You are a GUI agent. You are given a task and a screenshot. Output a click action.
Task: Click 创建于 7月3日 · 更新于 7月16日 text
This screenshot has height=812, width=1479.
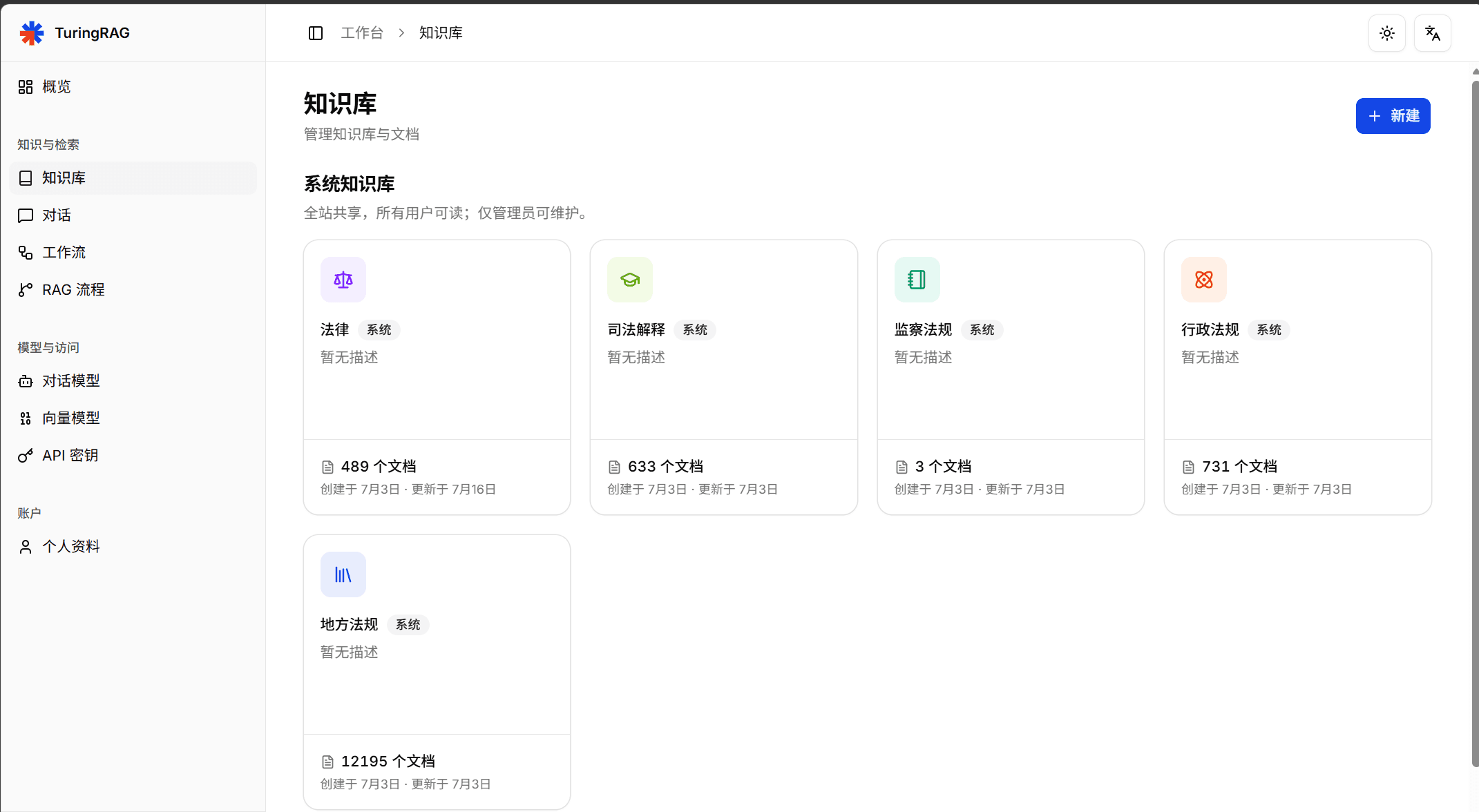(408, 490)
